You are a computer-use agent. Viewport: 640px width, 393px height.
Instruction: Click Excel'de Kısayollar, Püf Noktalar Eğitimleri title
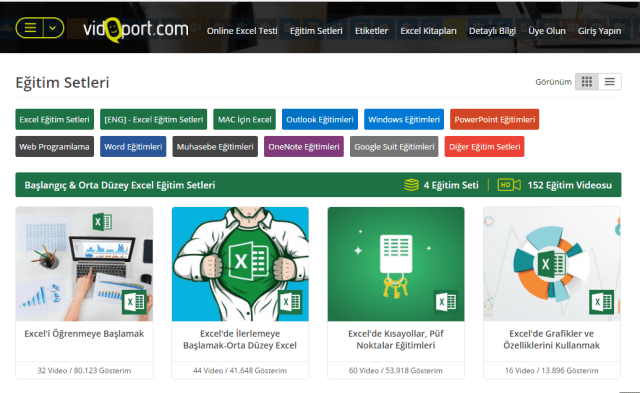[x=396, y=340]
